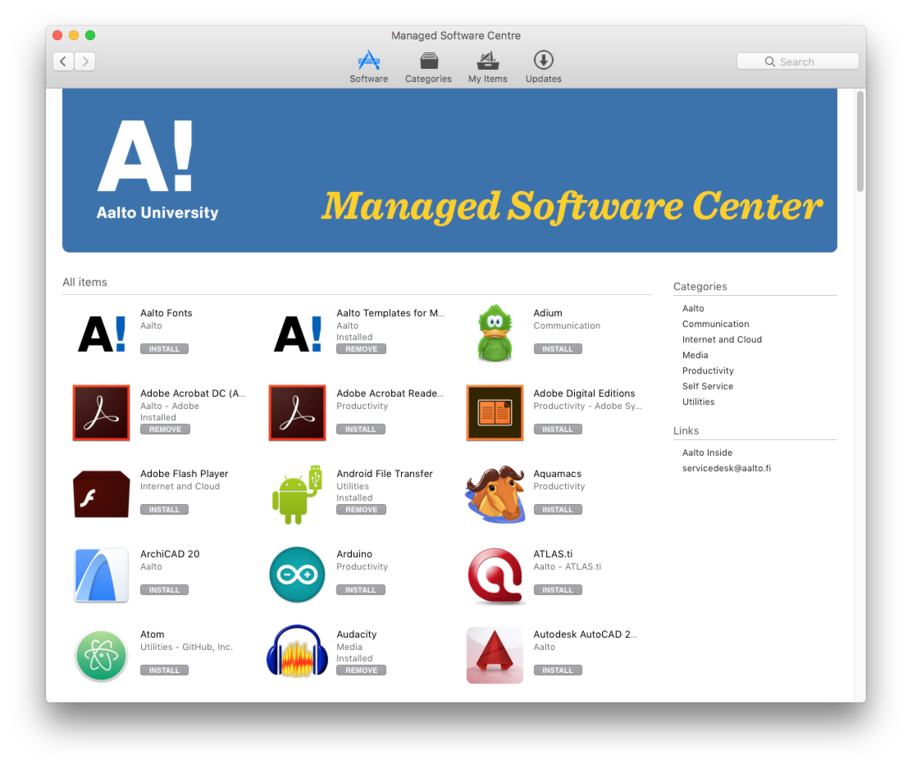Viewport: 912px width, 768px height.
Task: Open the Adium duck icon
Action: 495,333
